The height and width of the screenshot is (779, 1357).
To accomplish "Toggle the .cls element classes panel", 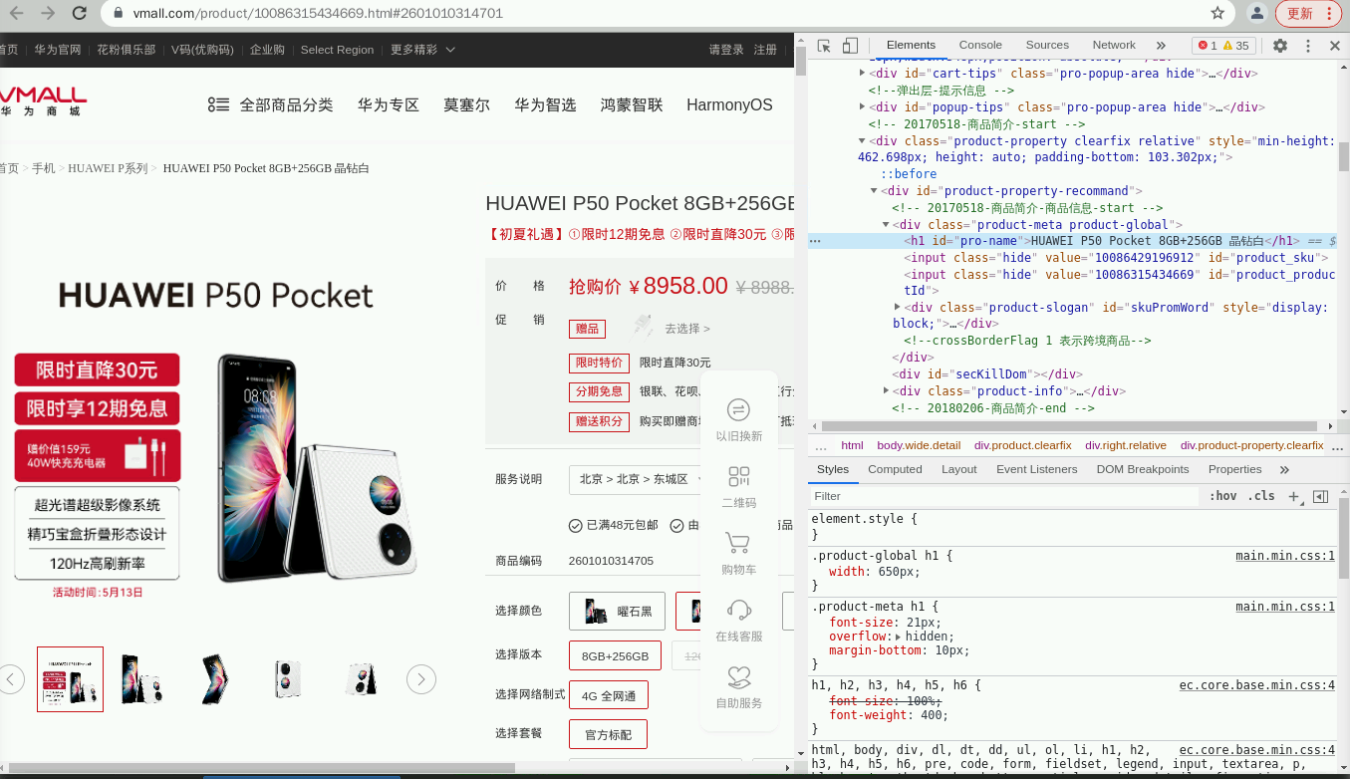I will 1261,496.
